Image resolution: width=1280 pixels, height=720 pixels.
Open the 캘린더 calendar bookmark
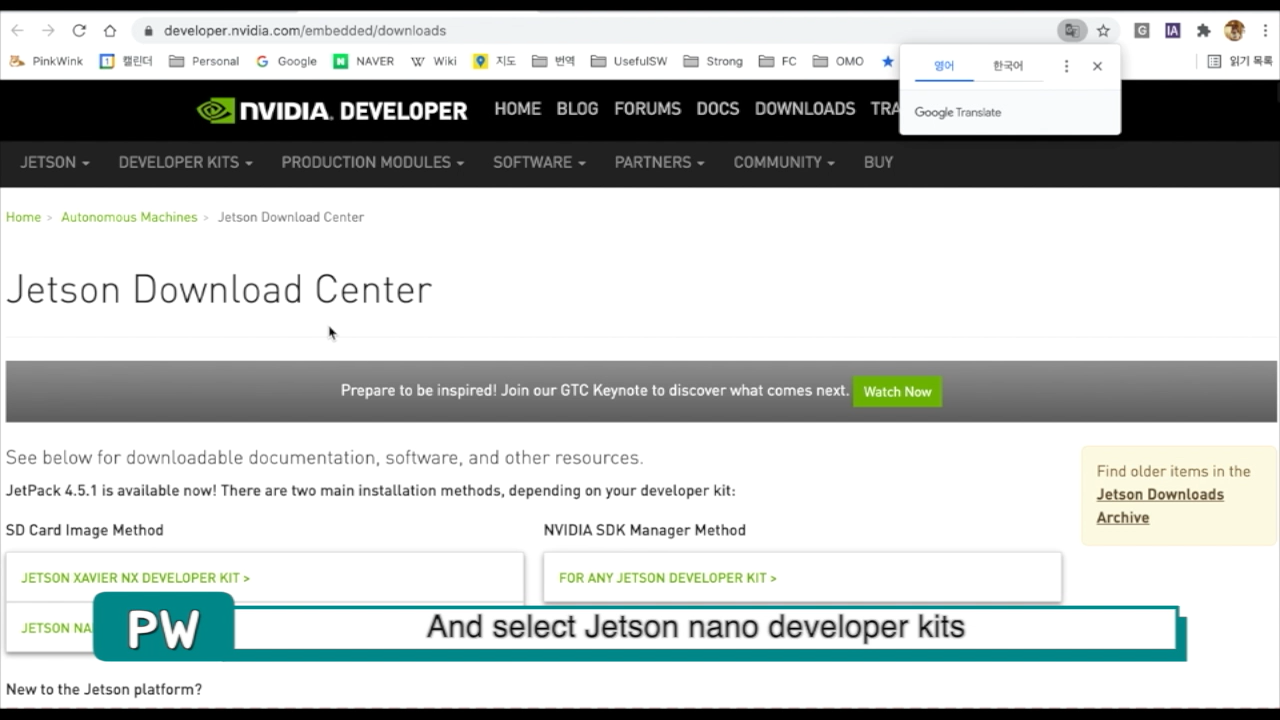tap(126, 61)
